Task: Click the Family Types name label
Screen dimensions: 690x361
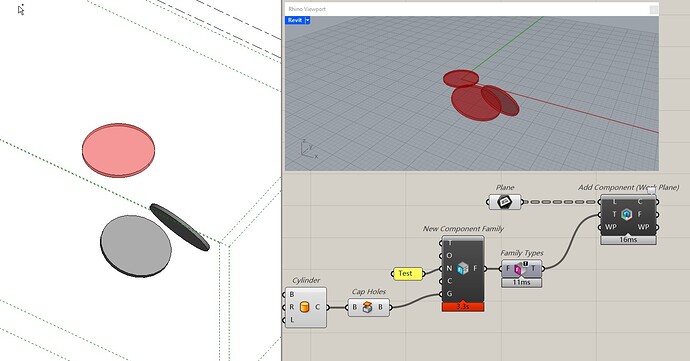Action: (522, 253)
